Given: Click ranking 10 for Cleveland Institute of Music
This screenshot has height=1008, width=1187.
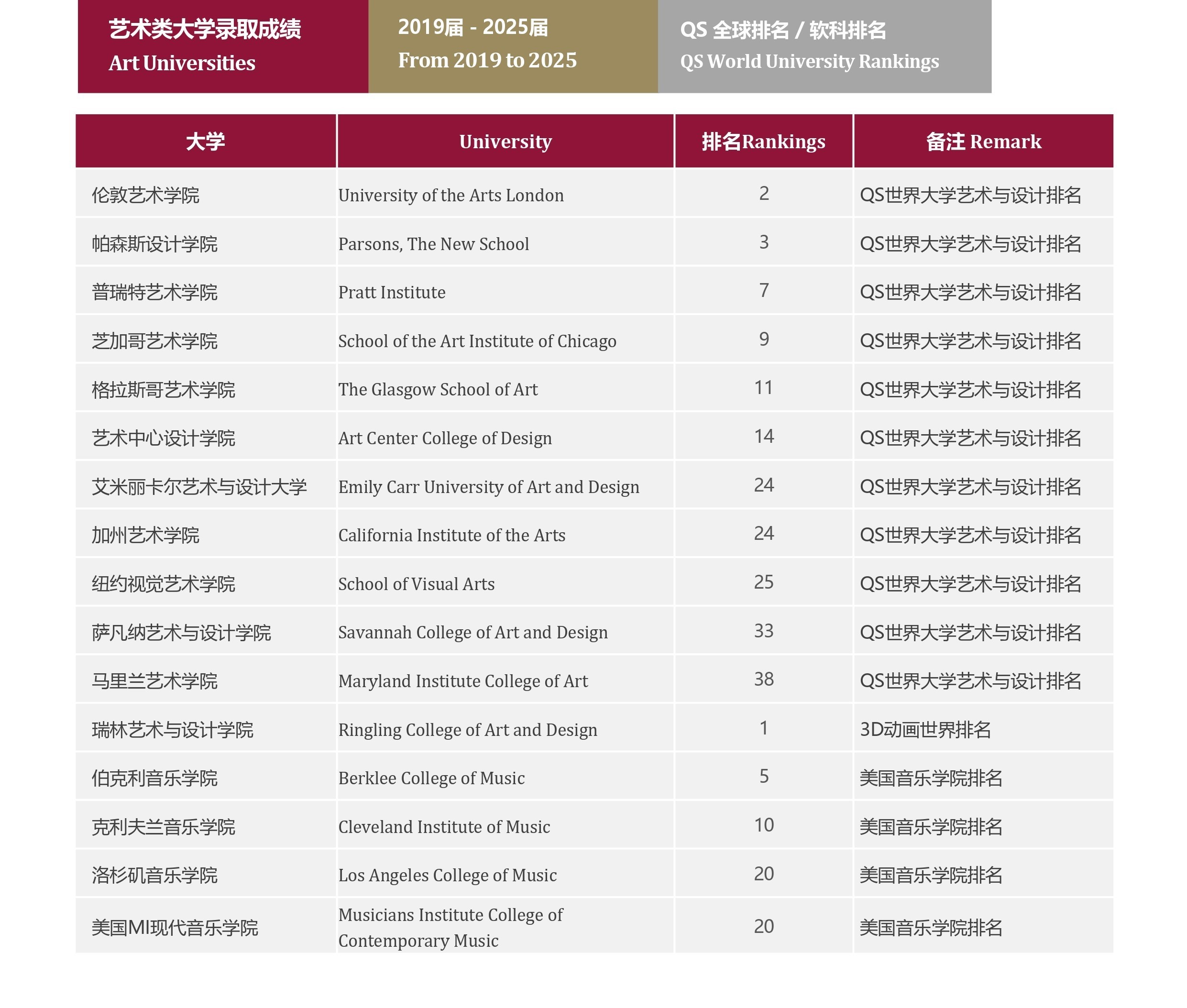Looking at the screenshot, I should point(763,825).
